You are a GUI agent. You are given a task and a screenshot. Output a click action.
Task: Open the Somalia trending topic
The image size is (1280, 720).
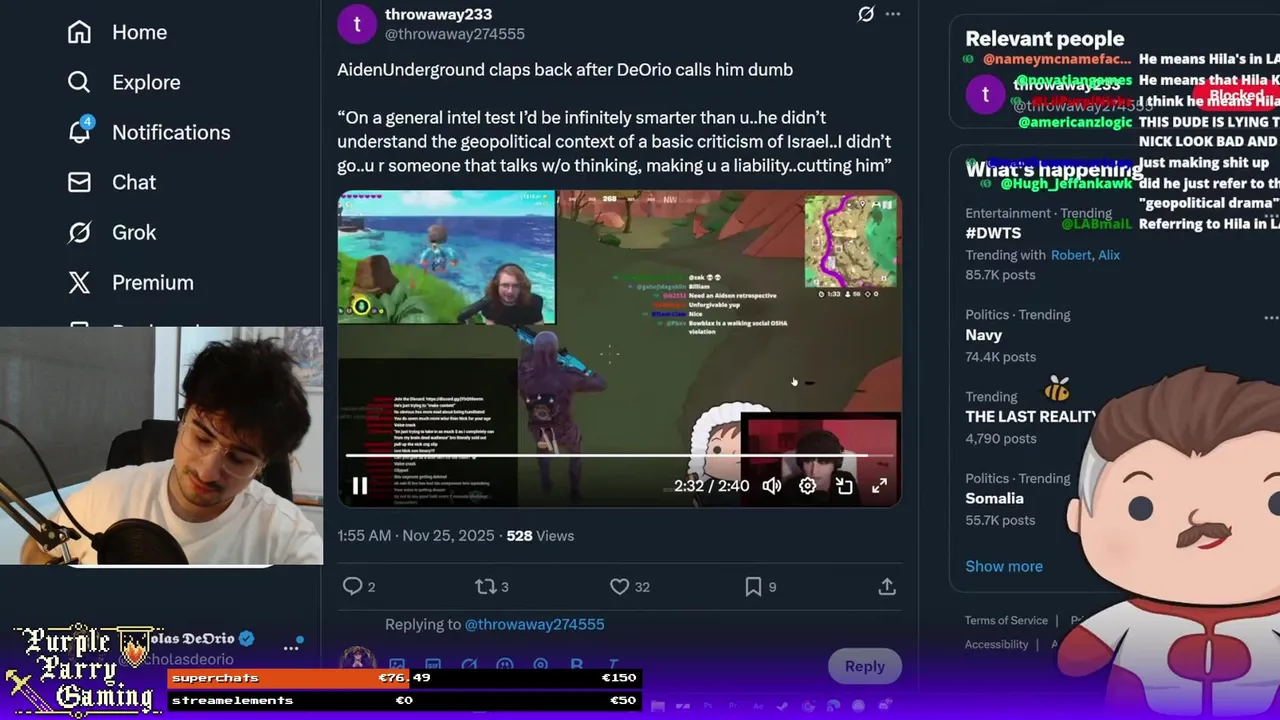[x=994, y=498]
